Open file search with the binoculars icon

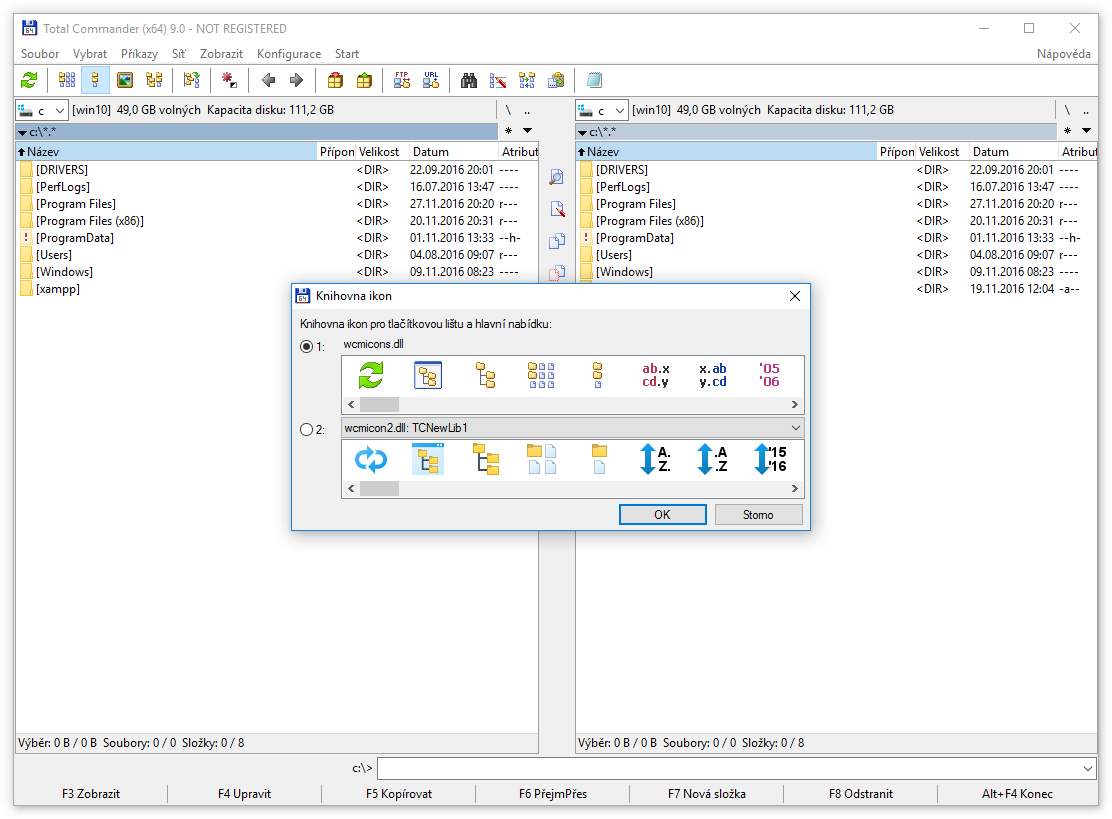pos(469,80)
